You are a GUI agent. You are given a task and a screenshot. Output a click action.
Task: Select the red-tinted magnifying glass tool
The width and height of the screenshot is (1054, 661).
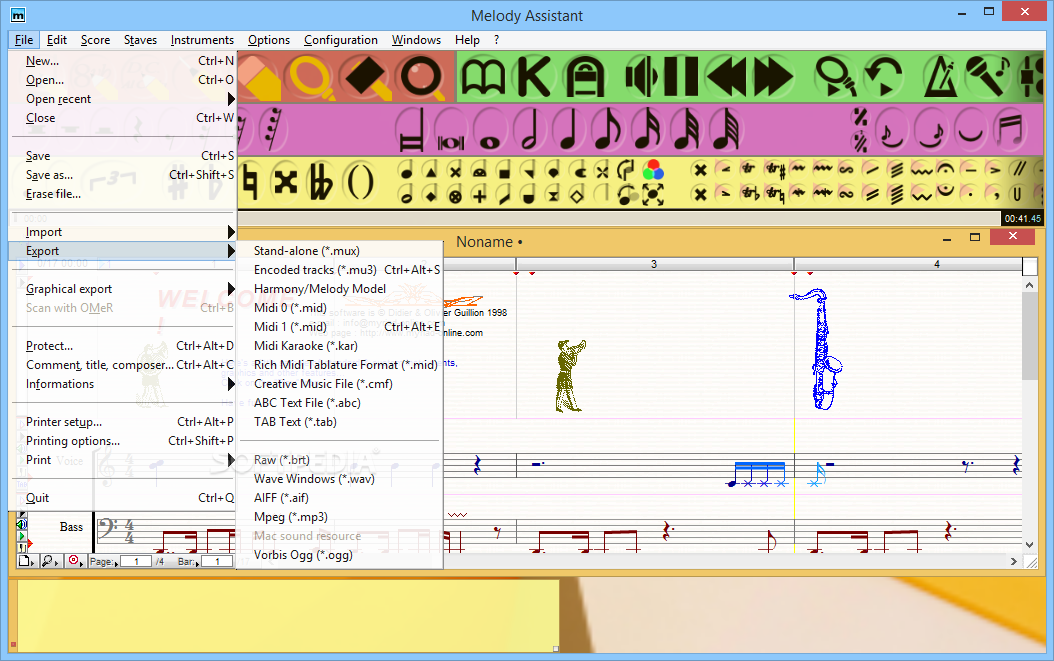[421, 77]
